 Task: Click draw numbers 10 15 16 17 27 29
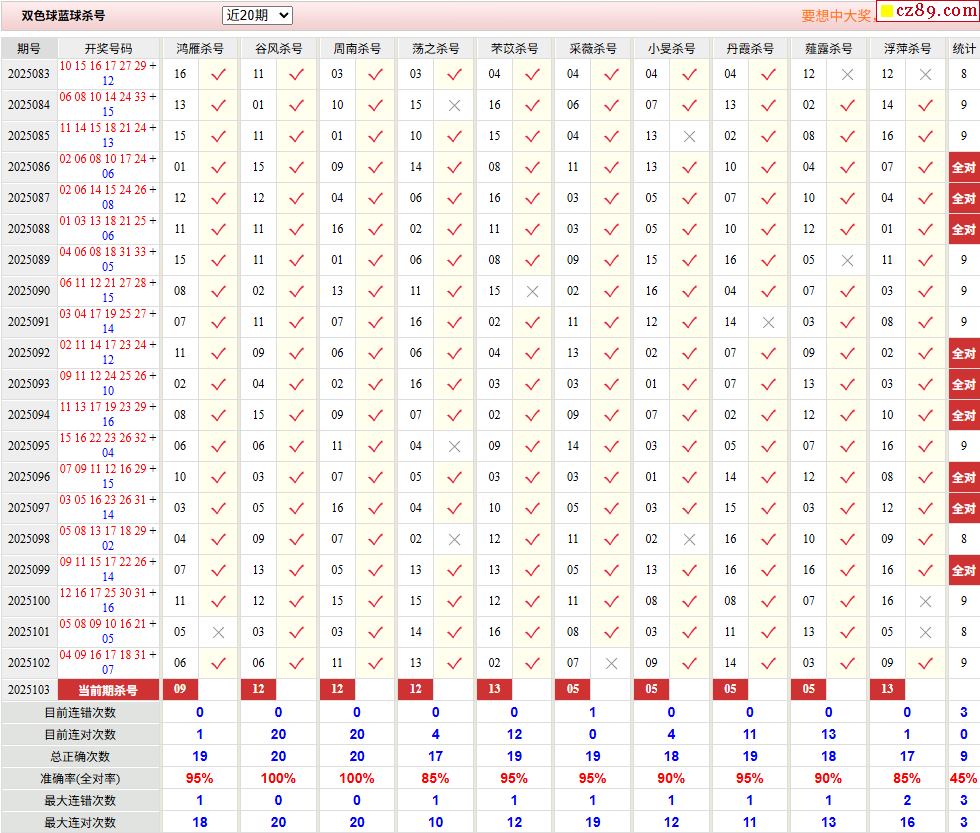click(103, 66)
